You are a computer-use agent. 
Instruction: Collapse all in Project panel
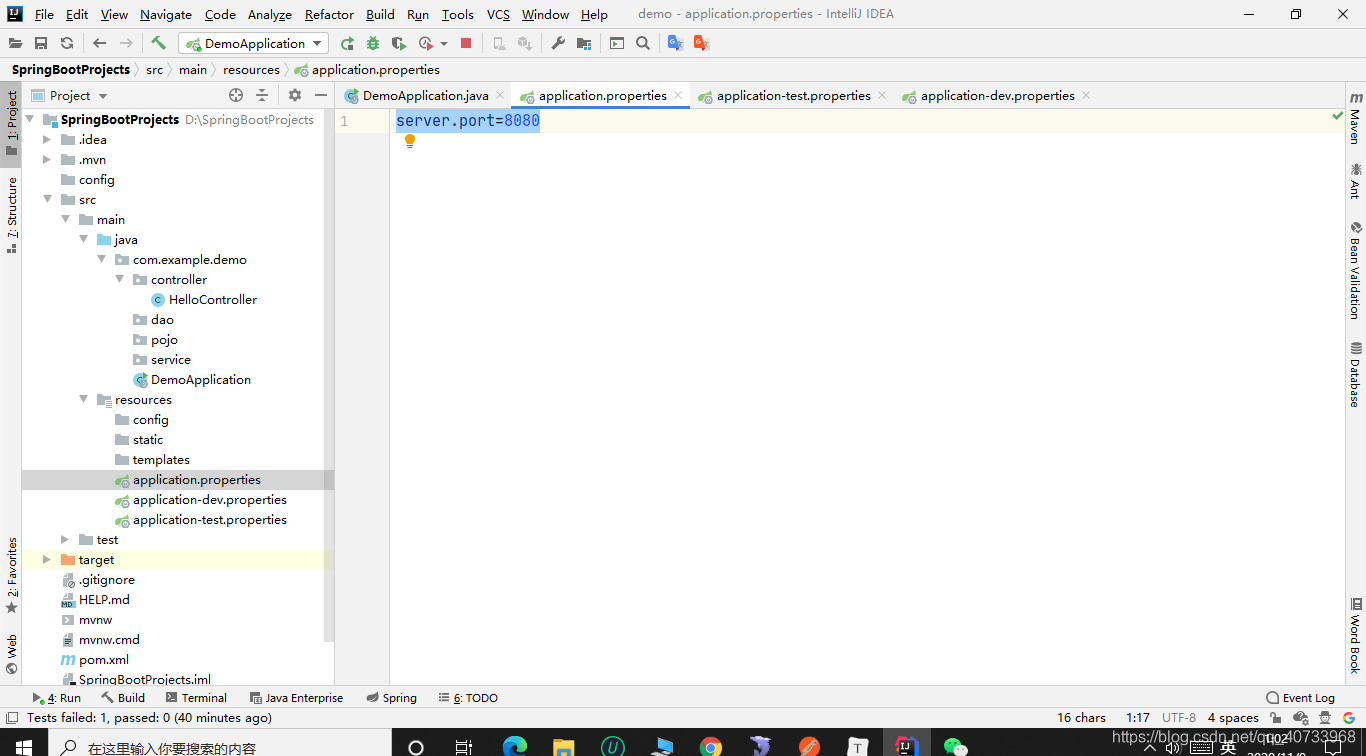(262, 95)
